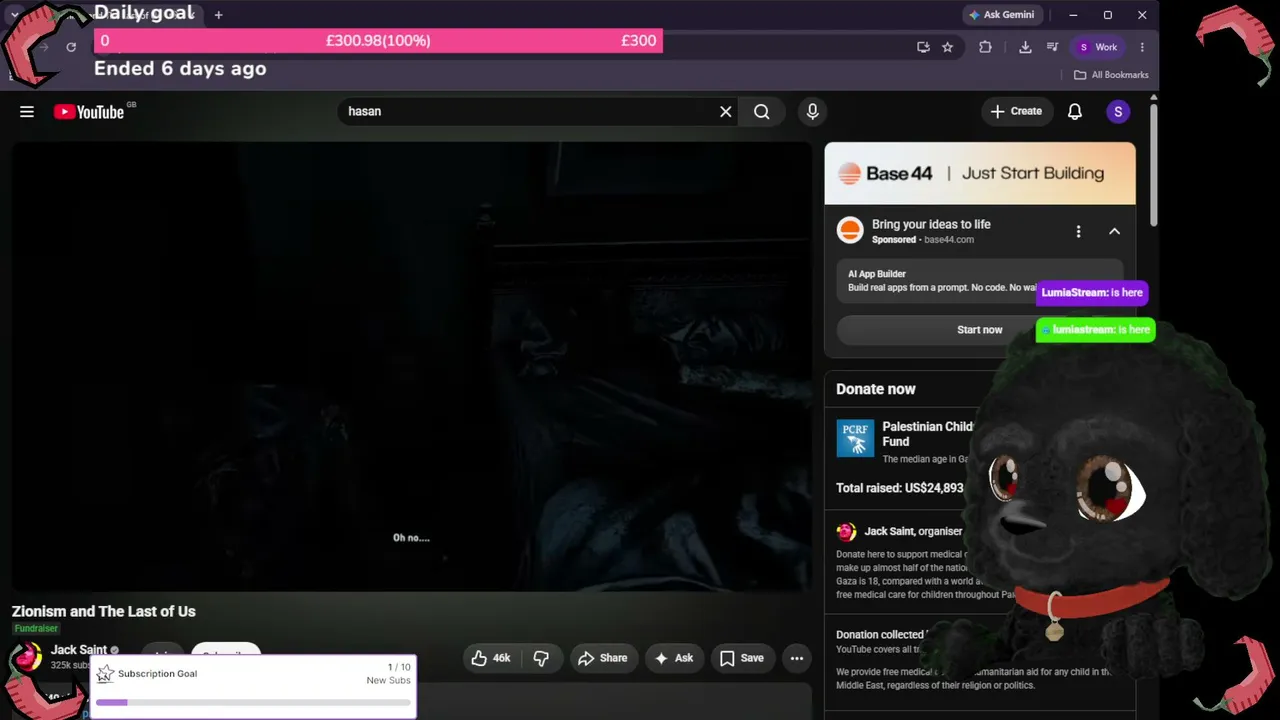
Task: Click the PCRF charity logo
Action: (x=855, y=438)
